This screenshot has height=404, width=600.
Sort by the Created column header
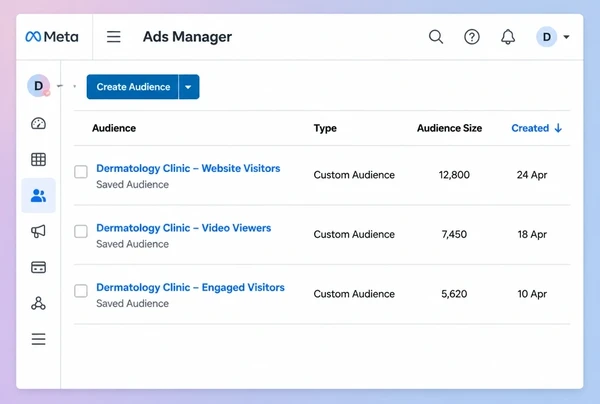click(530, 128)
